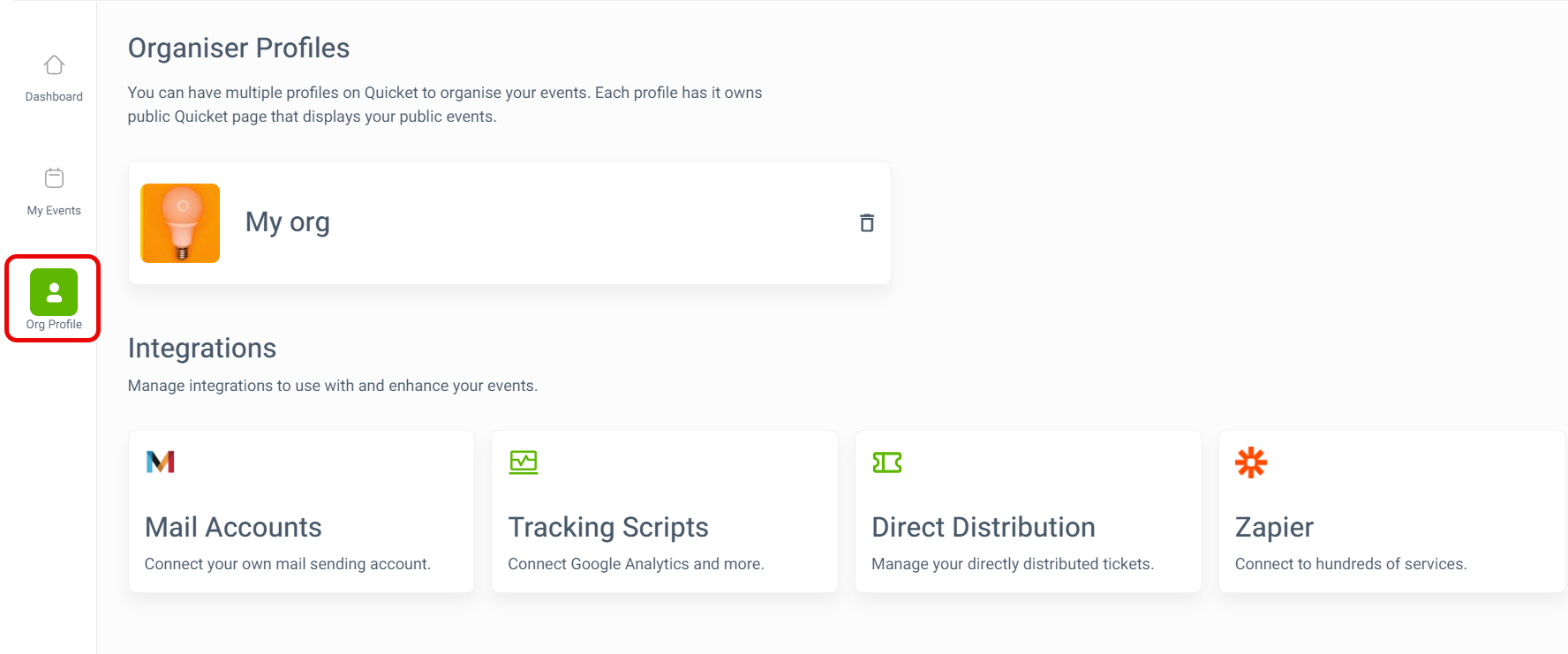Open the Dashboard home icon
Viewport: 1568px width, 654px height.
54,65
